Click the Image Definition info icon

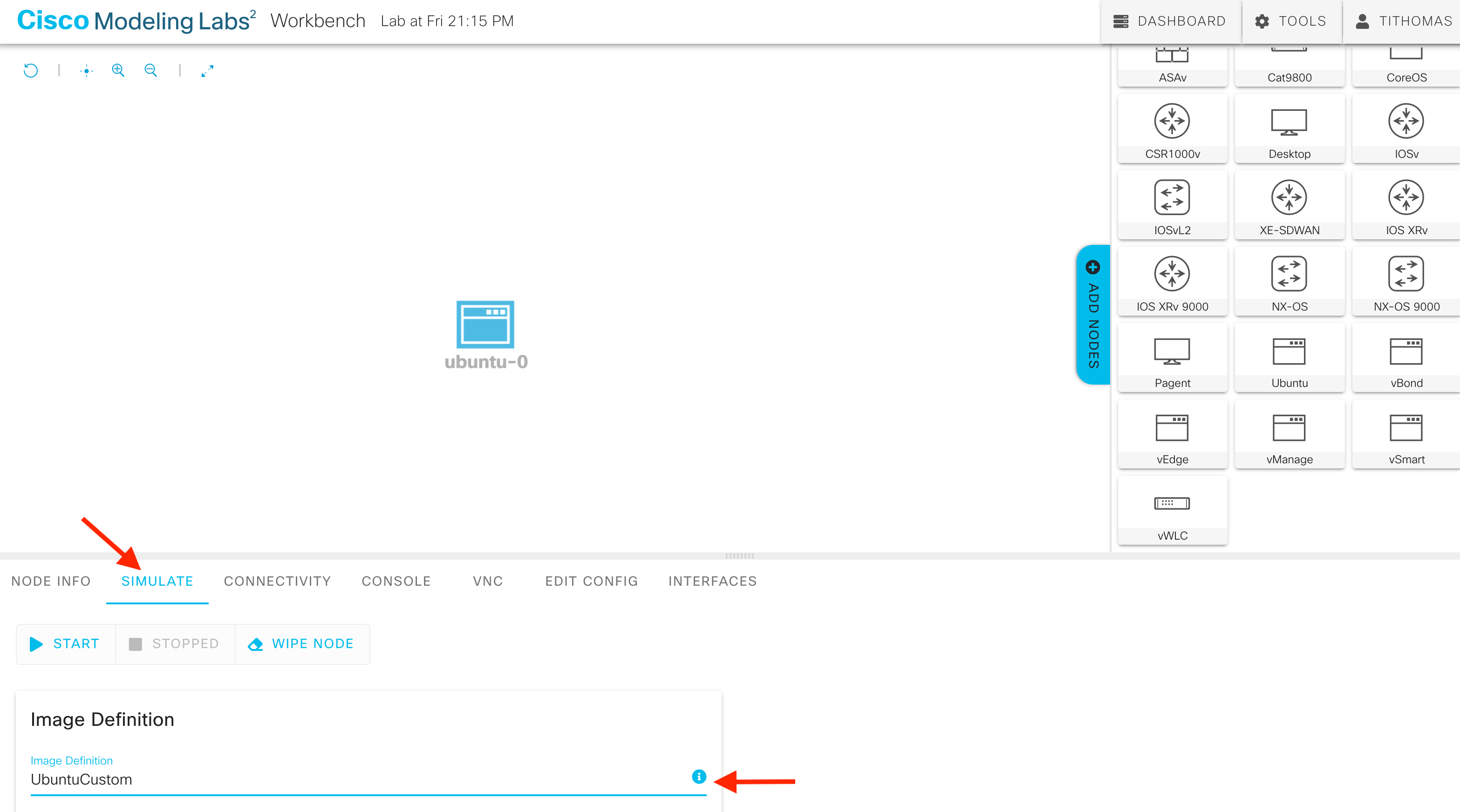pyautogui.click(x=699, y=776)
